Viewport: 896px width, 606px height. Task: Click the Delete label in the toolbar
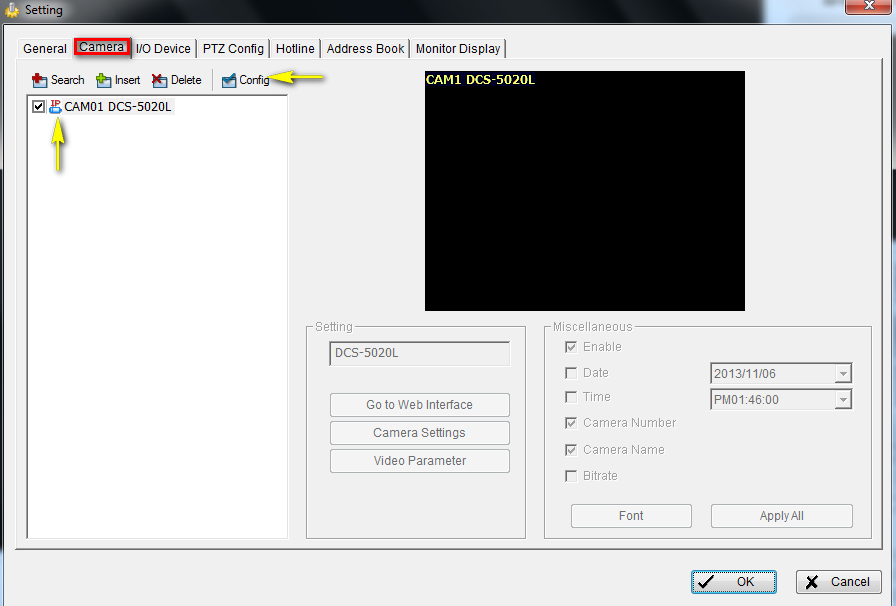point(186,80)
